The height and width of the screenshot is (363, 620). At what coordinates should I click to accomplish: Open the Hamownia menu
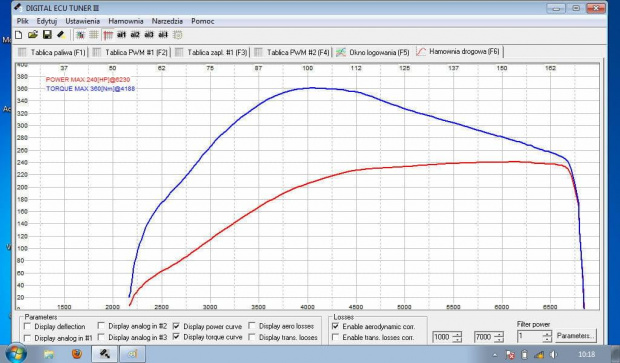tap(126, 21)
